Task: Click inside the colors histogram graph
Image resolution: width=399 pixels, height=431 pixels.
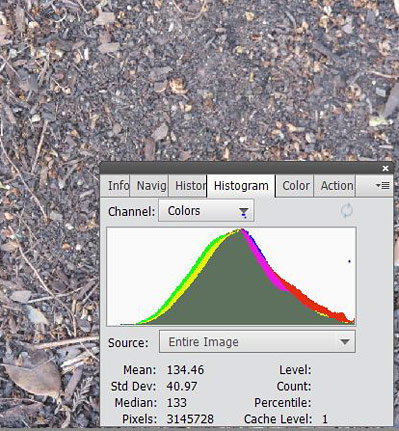Action: point(231,277)
